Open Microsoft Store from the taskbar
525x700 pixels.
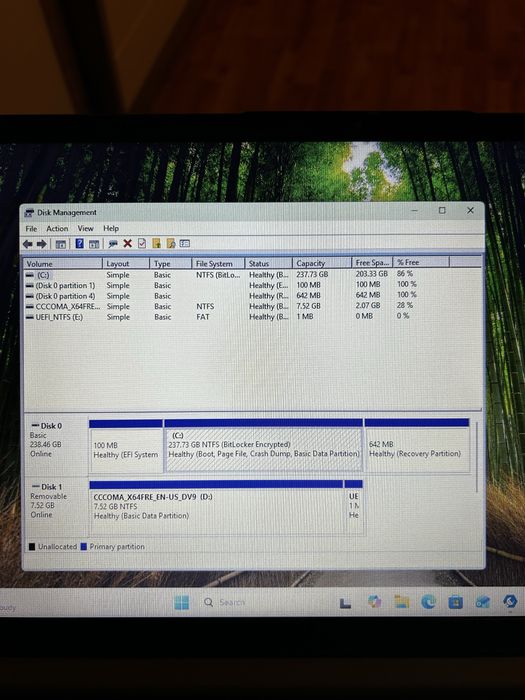(x=455, y=602)
